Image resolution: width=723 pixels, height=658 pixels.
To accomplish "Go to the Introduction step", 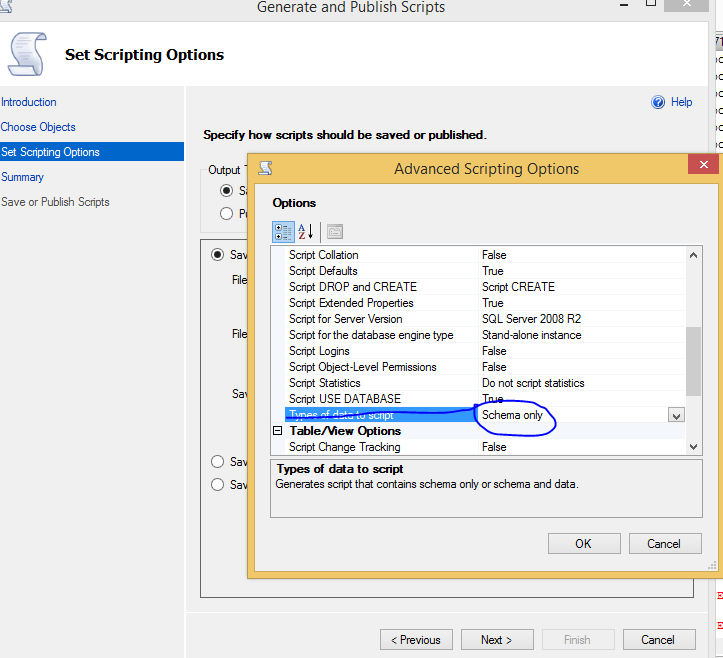I will 29,102.
